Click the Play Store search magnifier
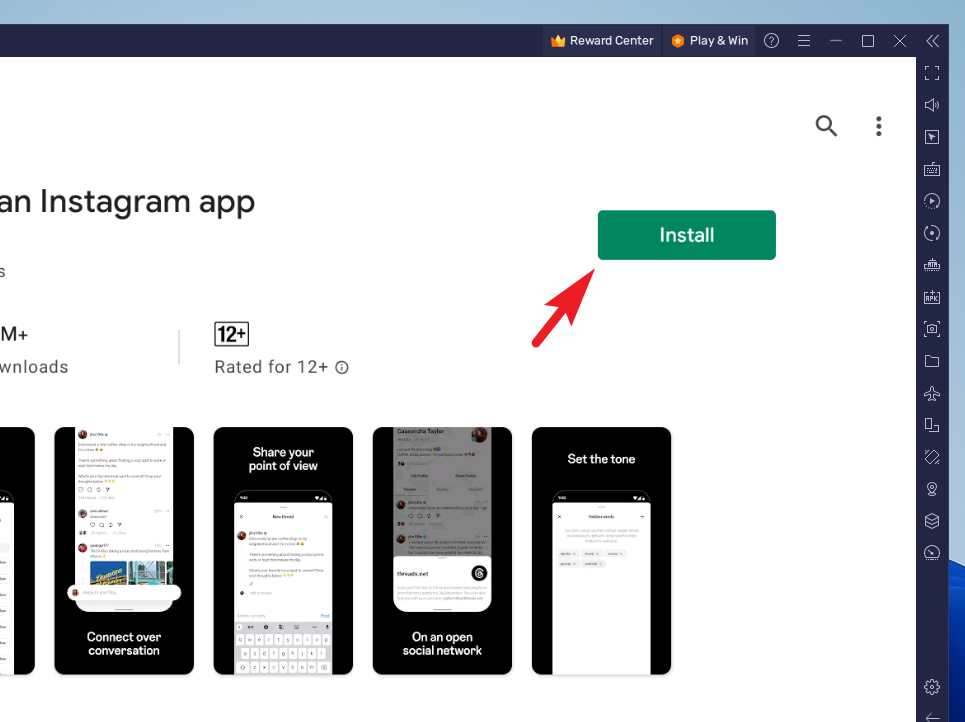The width and height of the screenshot is (965, 722). [x=826, y=126]
